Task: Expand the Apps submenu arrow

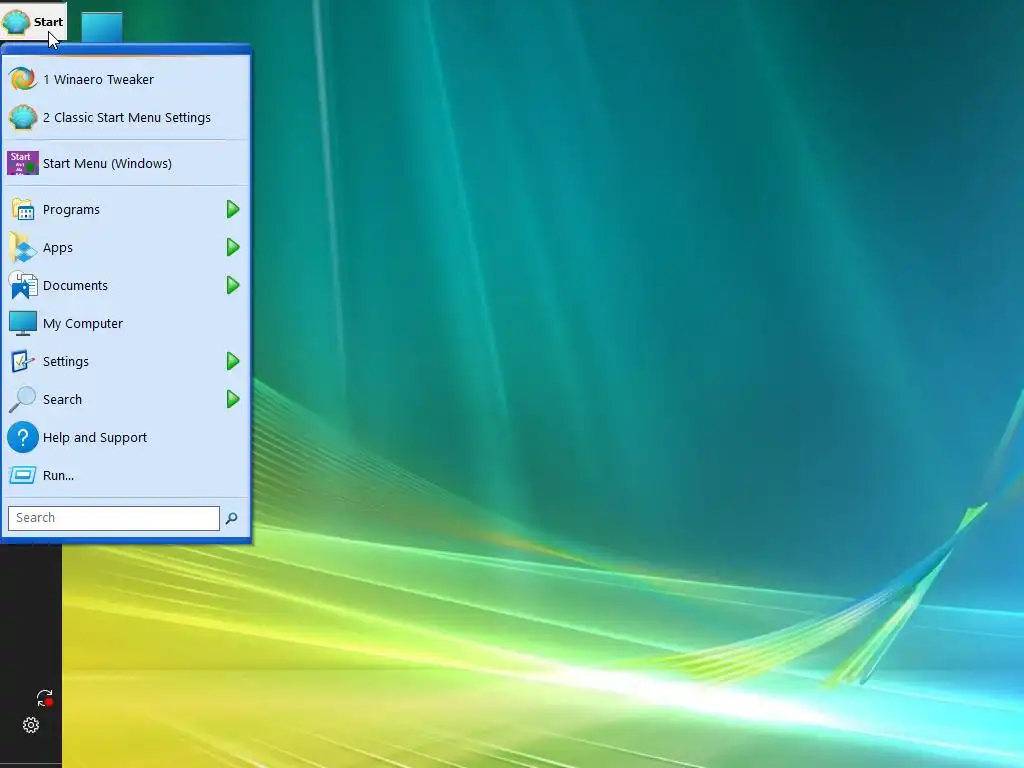Action: pyautogui.click(x=233, y=248)
